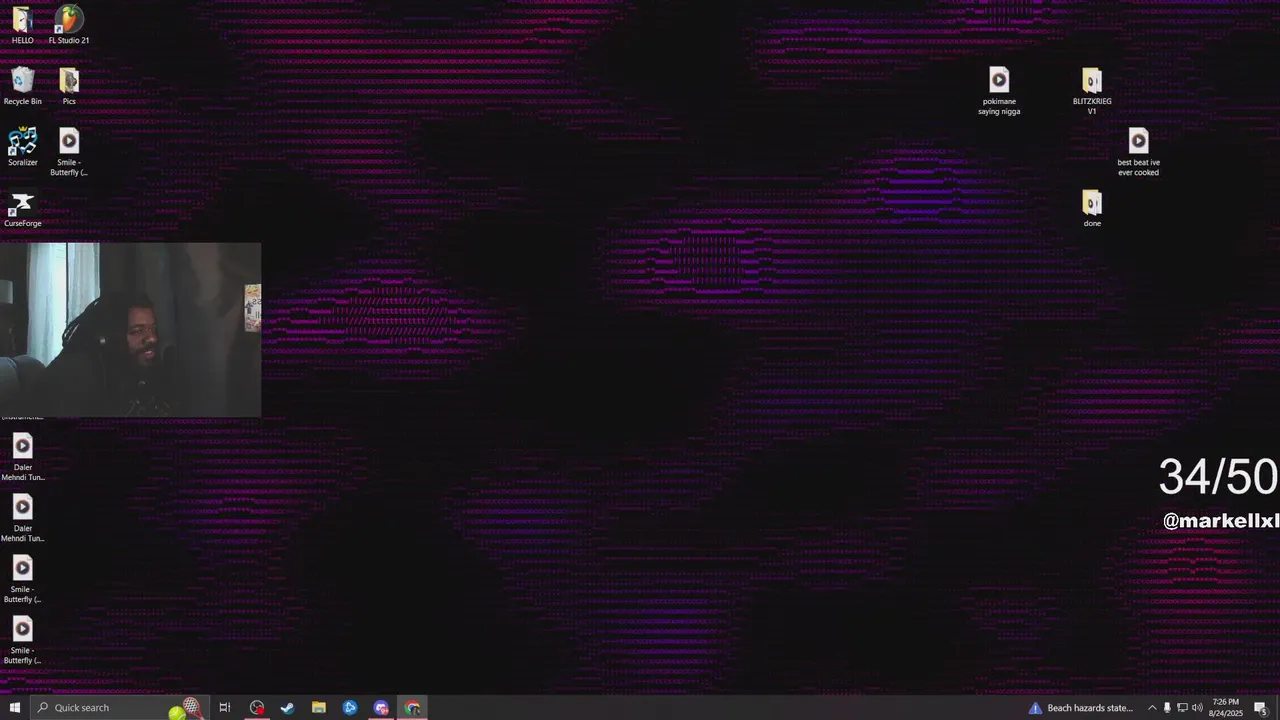Open the notification center icon

click(1261, 707)
